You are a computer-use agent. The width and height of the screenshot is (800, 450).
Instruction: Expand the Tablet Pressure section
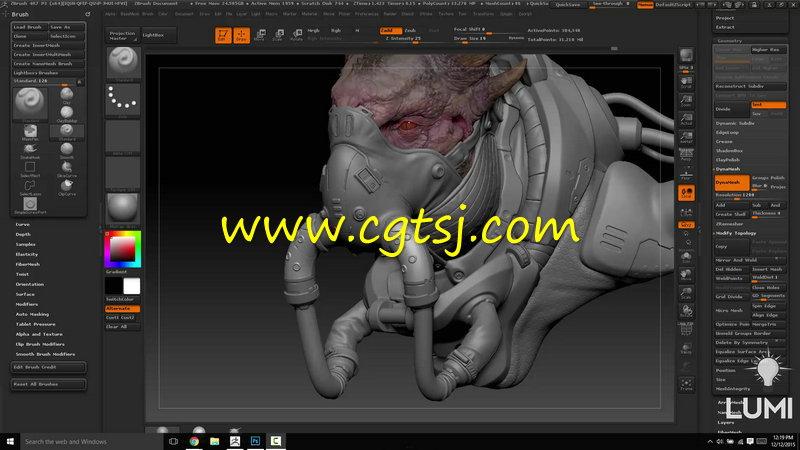pos(35,324)
